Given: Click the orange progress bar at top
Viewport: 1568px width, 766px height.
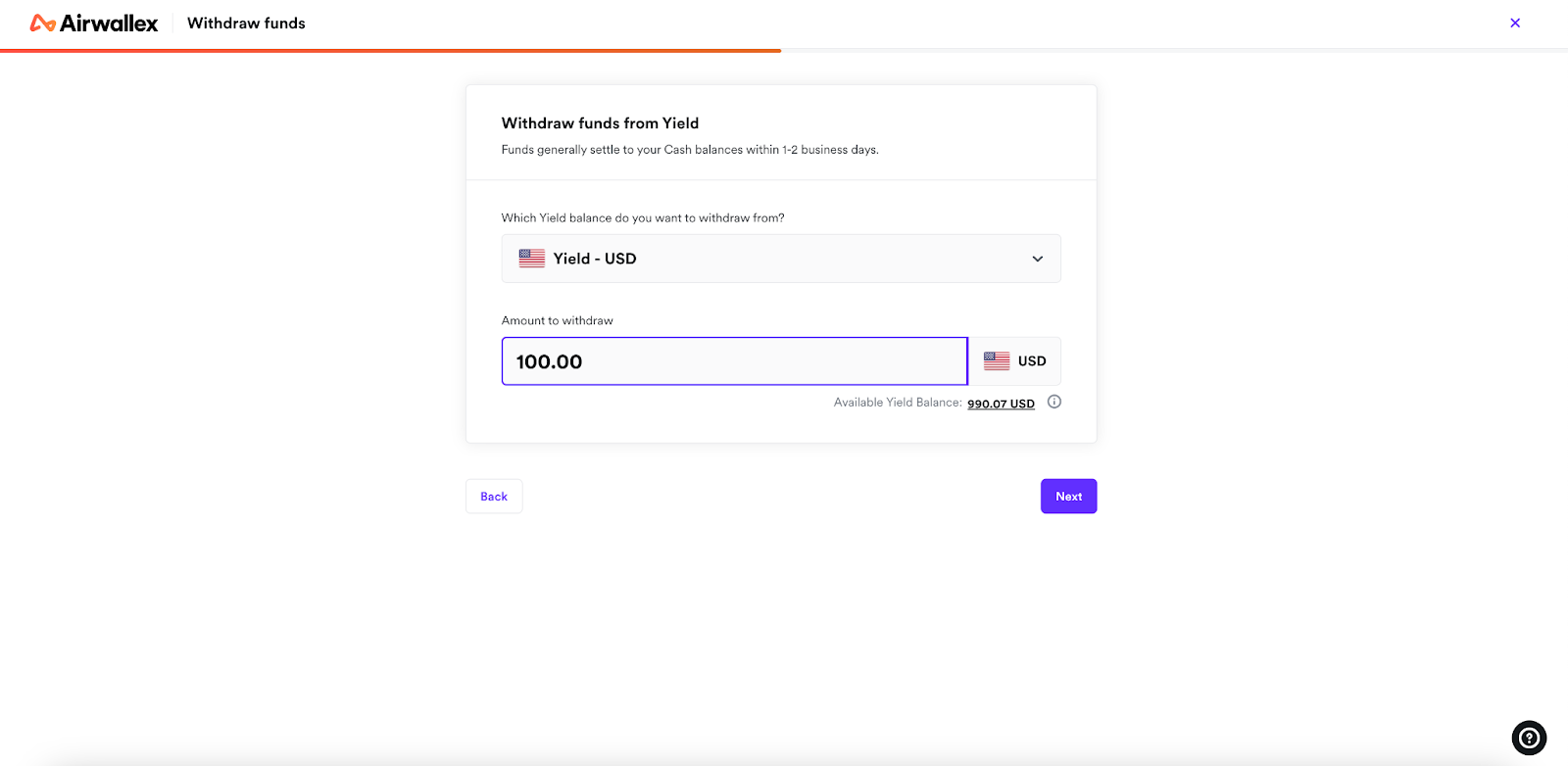Looking at the screenshot, I should (390, 50).
